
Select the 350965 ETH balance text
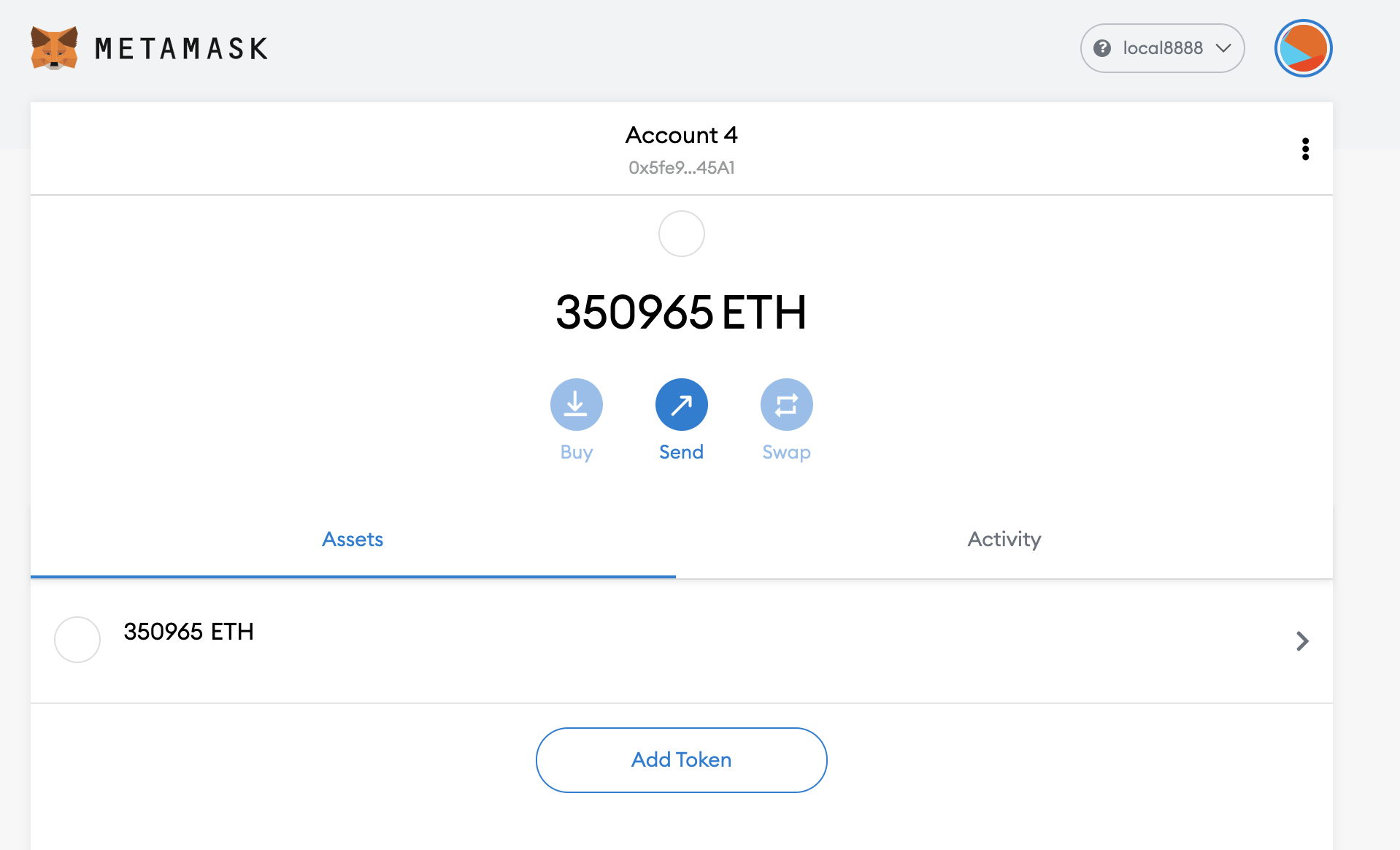tap(681, 313)
